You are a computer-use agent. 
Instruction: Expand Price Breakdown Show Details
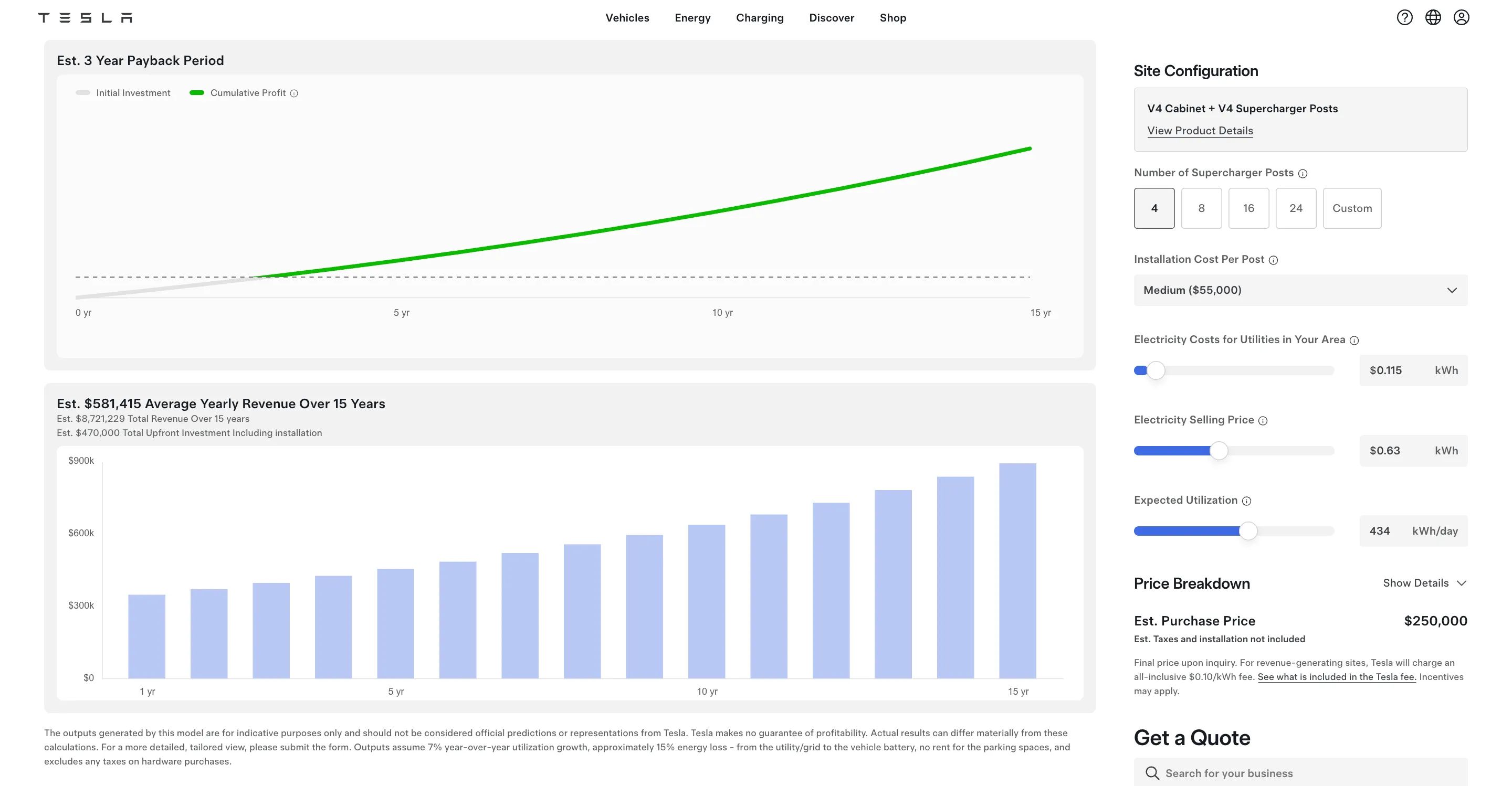(1424, 583)
